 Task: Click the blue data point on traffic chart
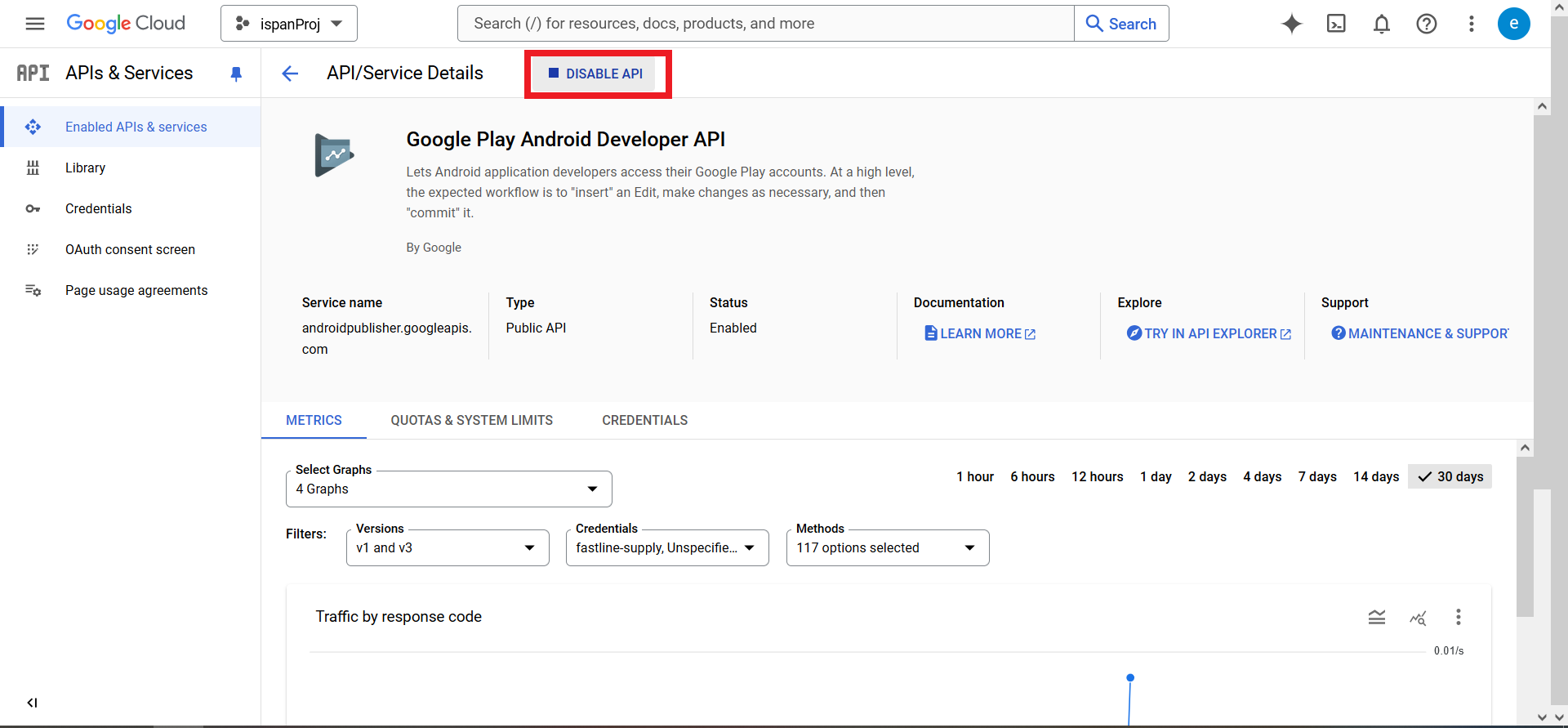click(1130, 677)
